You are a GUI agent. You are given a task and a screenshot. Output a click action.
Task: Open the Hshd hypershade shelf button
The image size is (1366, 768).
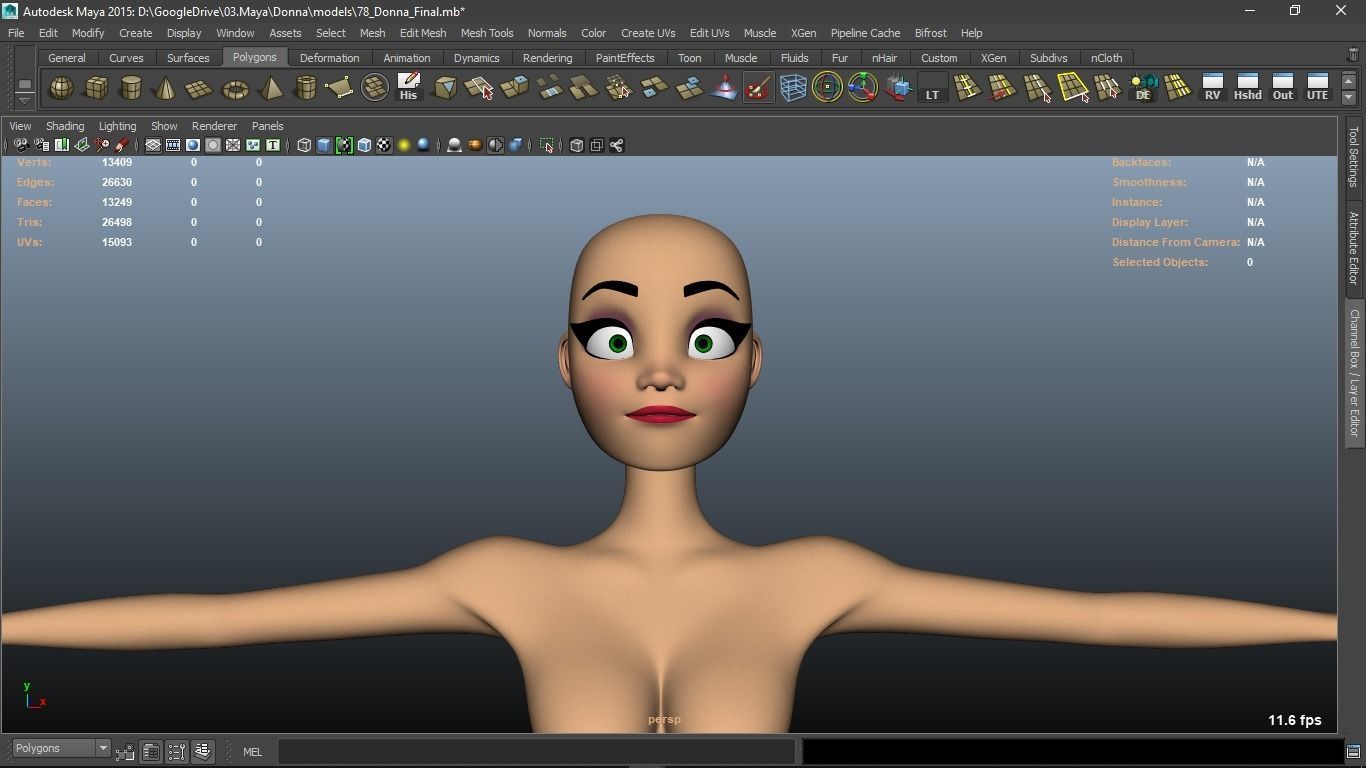(x=1247, y=88)
